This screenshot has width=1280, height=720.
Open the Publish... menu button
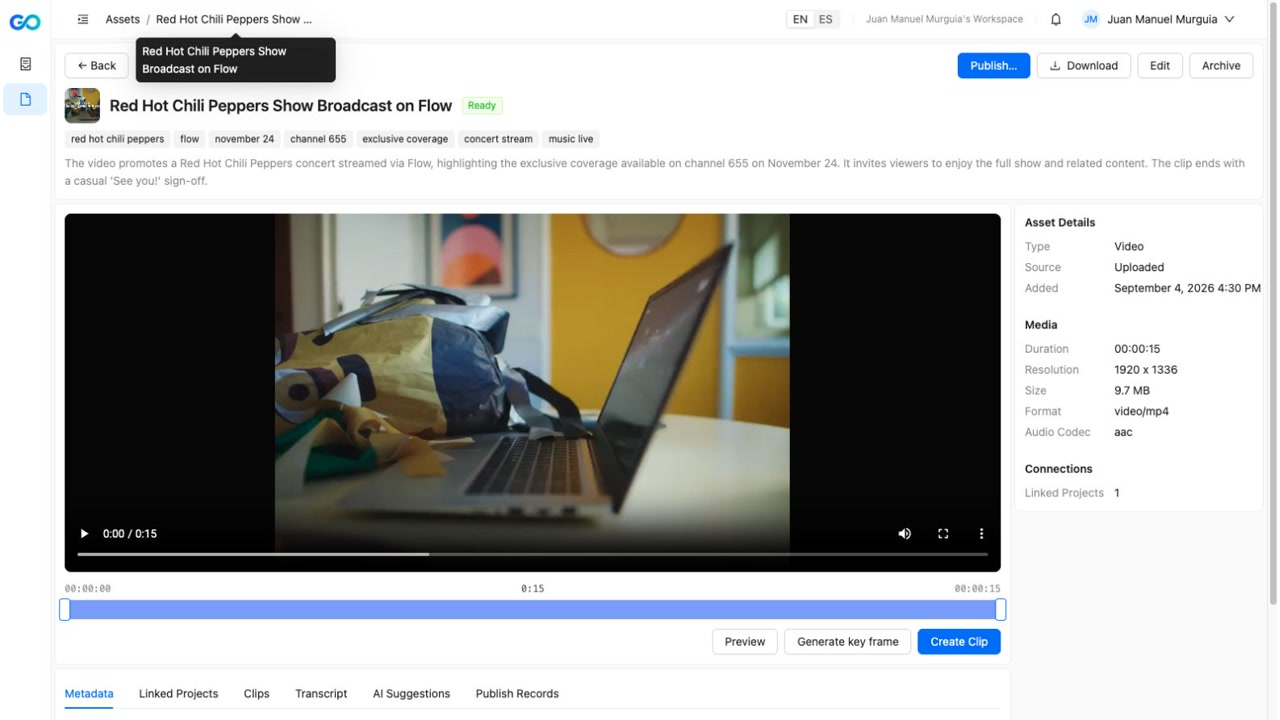pos(993,66)
